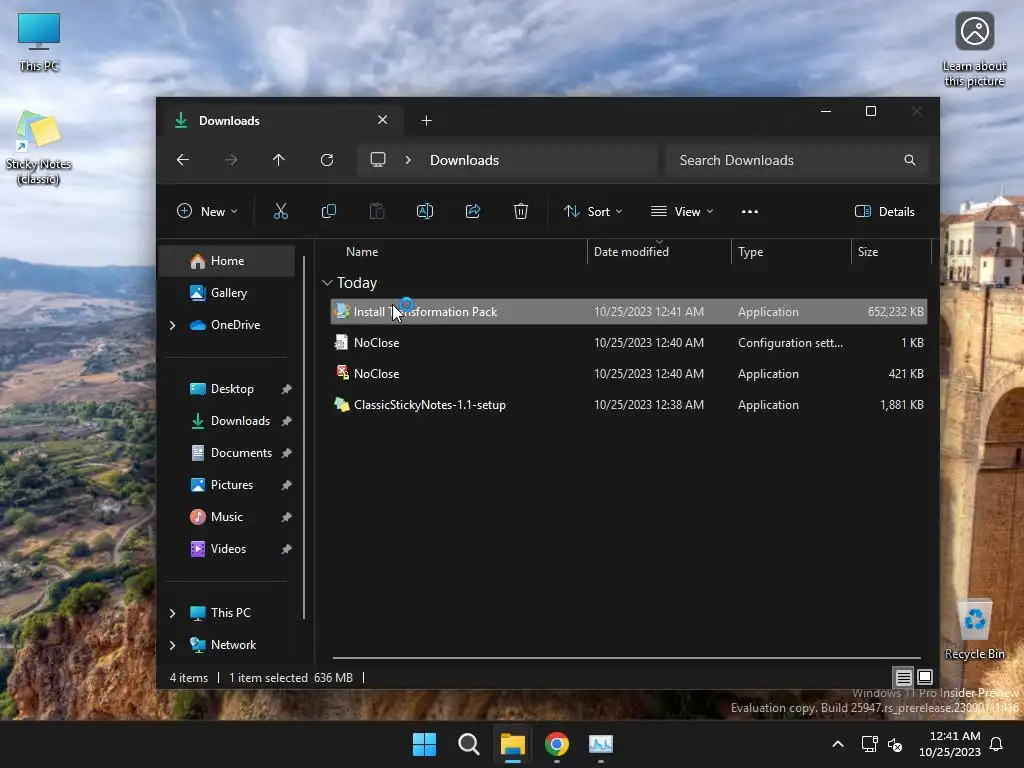
Task: Click horizontal scrollbar in file list
Action: (626, 658)
